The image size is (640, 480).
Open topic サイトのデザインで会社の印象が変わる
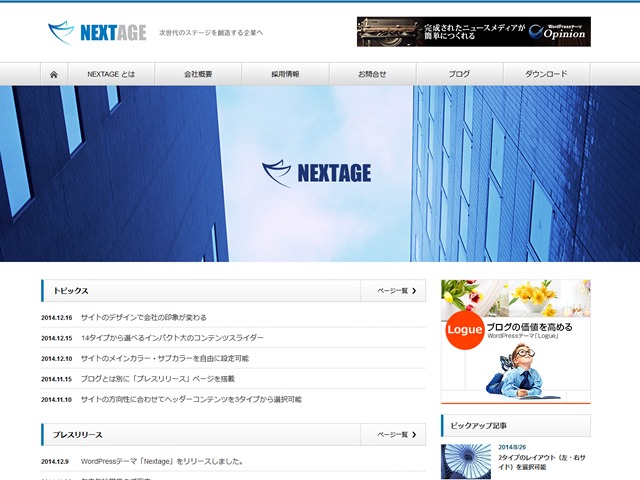144,318
